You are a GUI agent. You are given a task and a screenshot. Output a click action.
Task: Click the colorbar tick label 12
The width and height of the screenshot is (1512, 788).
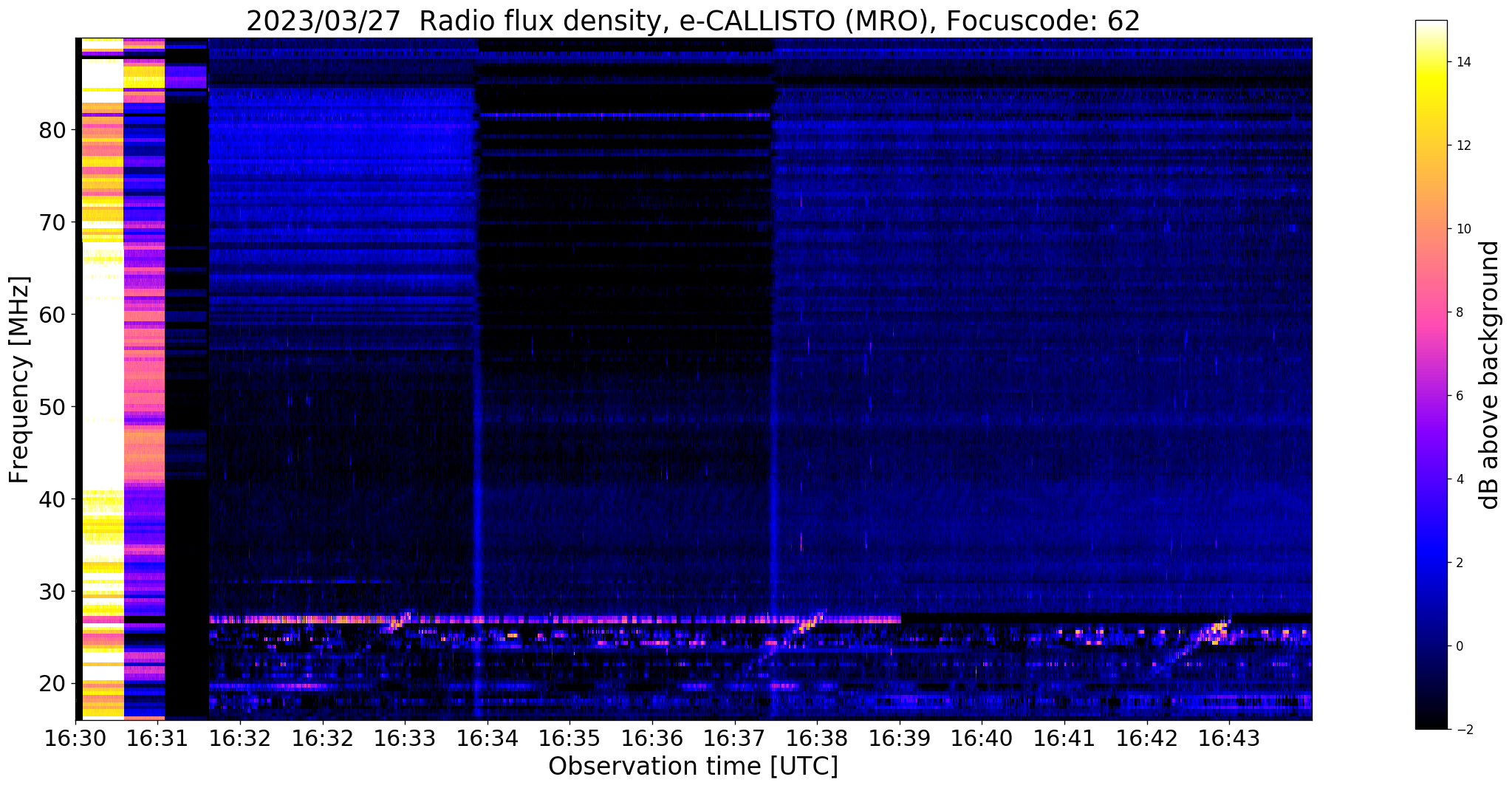1462,145
